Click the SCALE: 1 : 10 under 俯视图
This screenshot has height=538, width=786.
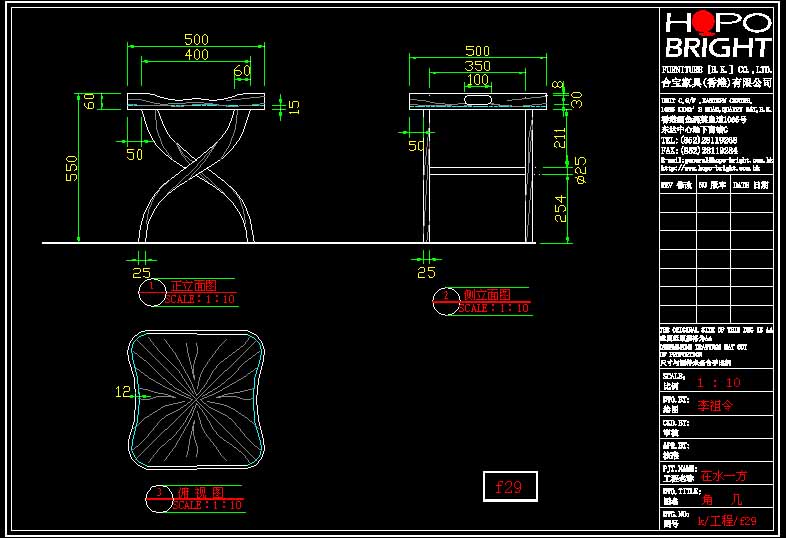[x=207, y=505]
